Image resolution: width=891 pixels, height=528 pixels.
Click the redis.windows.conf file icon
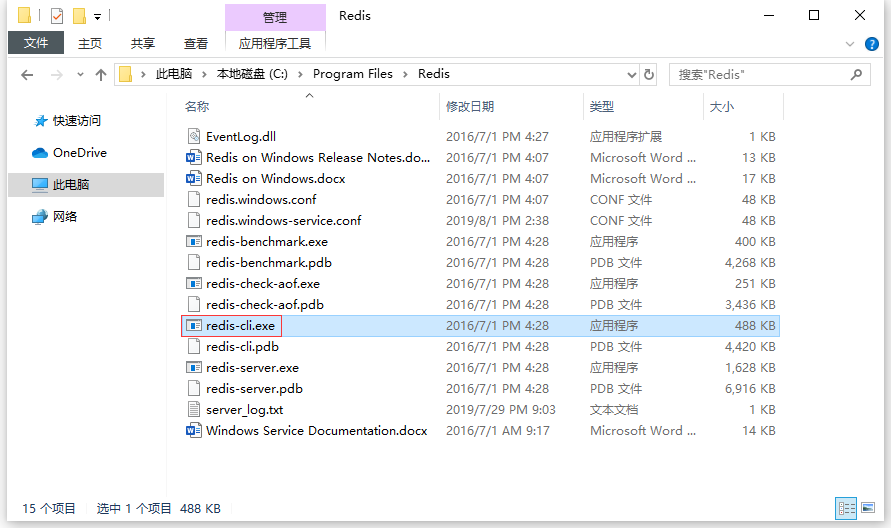point(194,199)
